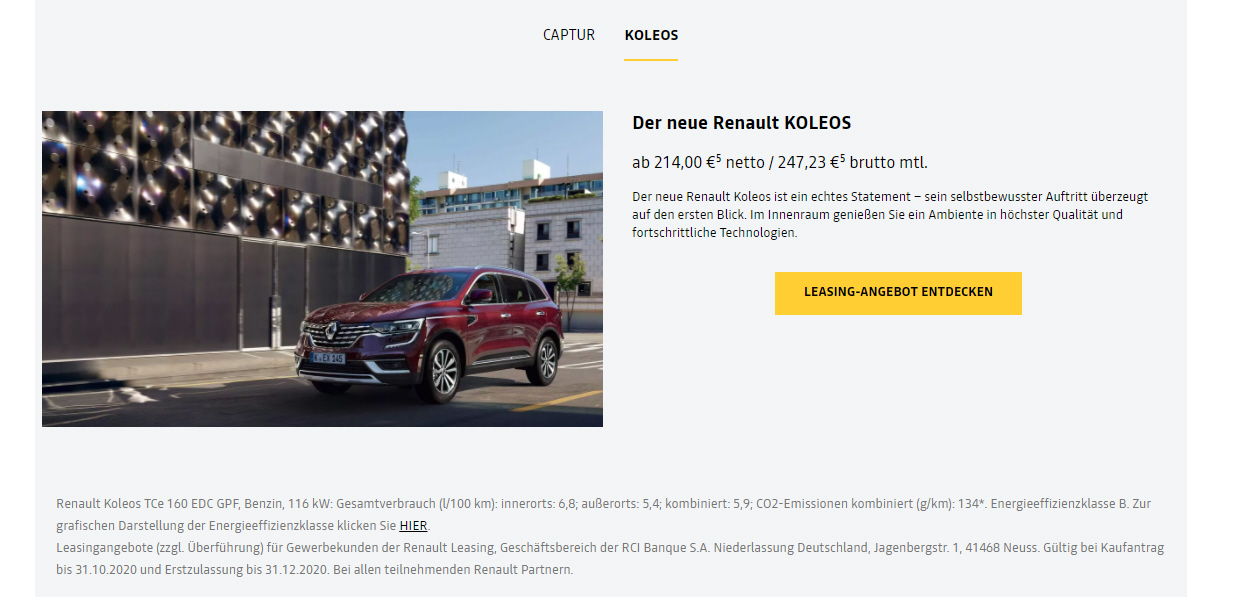Viewport: 1241px width, 597px height.
Task: Click the yellow underline below KOLEOS tab
Action: pos(651,59)
